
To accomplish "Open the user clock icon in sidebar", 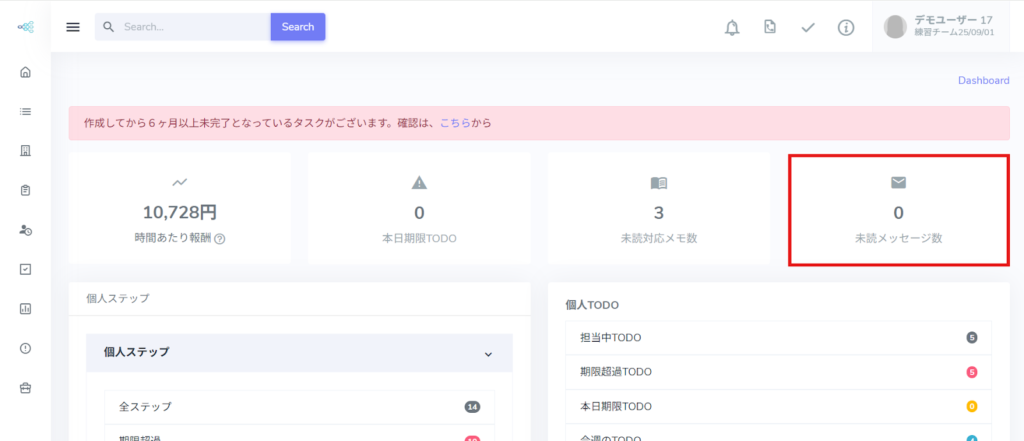I will 25,230.
